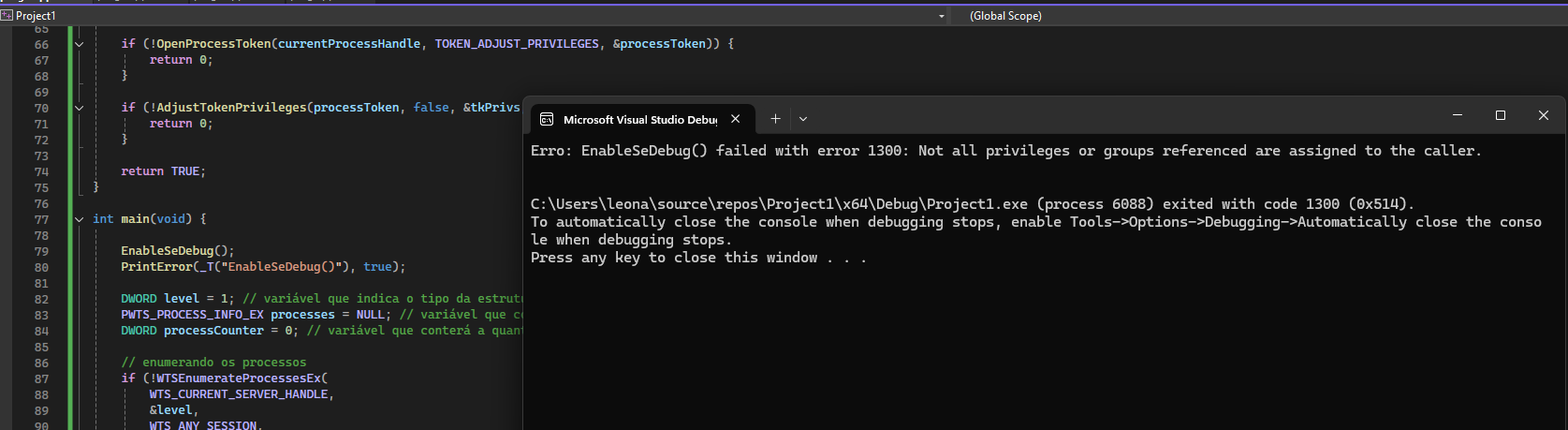Click line number 80 in the gutter
This screenshot has width=1568, height=430.
tap(41, 267)
